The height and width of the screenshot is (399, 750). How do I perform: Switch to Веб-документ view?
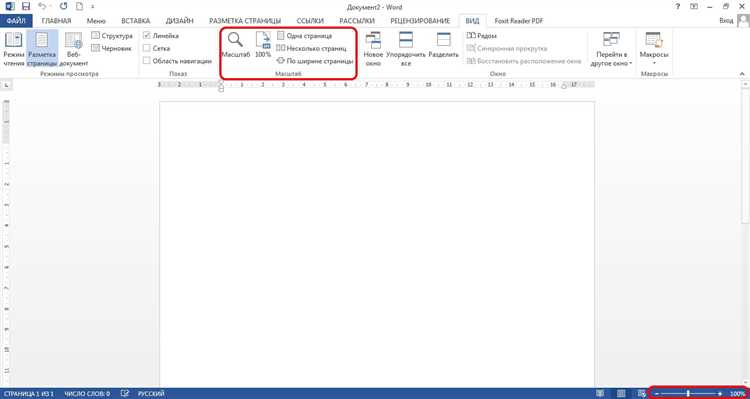click(74, 49)
